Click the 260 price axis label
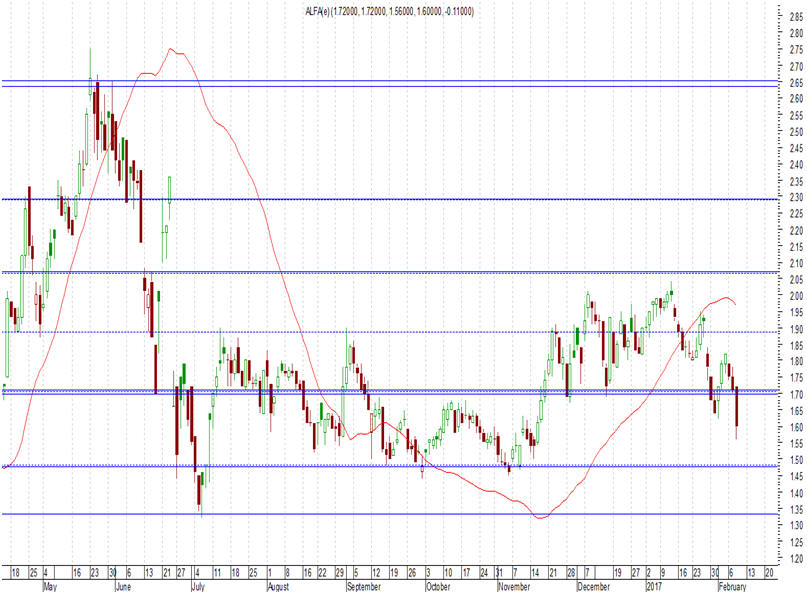The height and width of the screenshot is (594, 807). [796, 99]
